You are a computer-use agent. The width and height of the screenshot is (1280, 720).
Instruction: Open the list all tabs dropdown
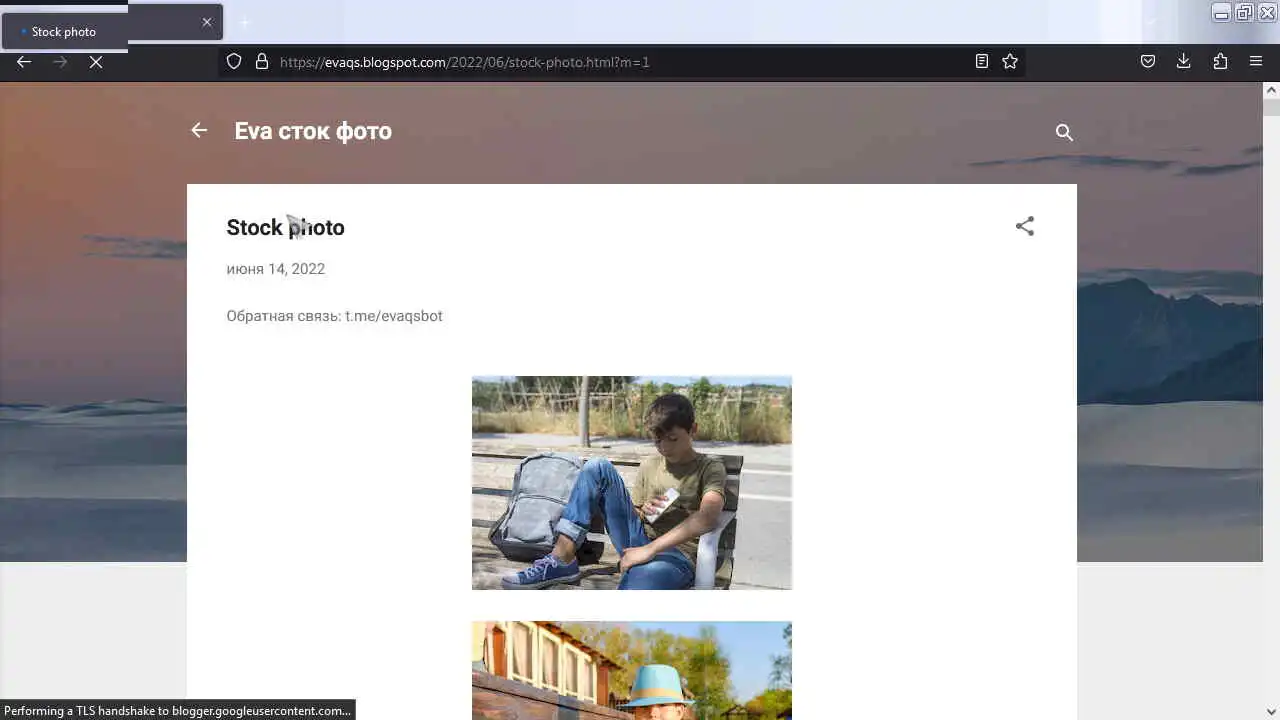click(x=1151, y=22)
